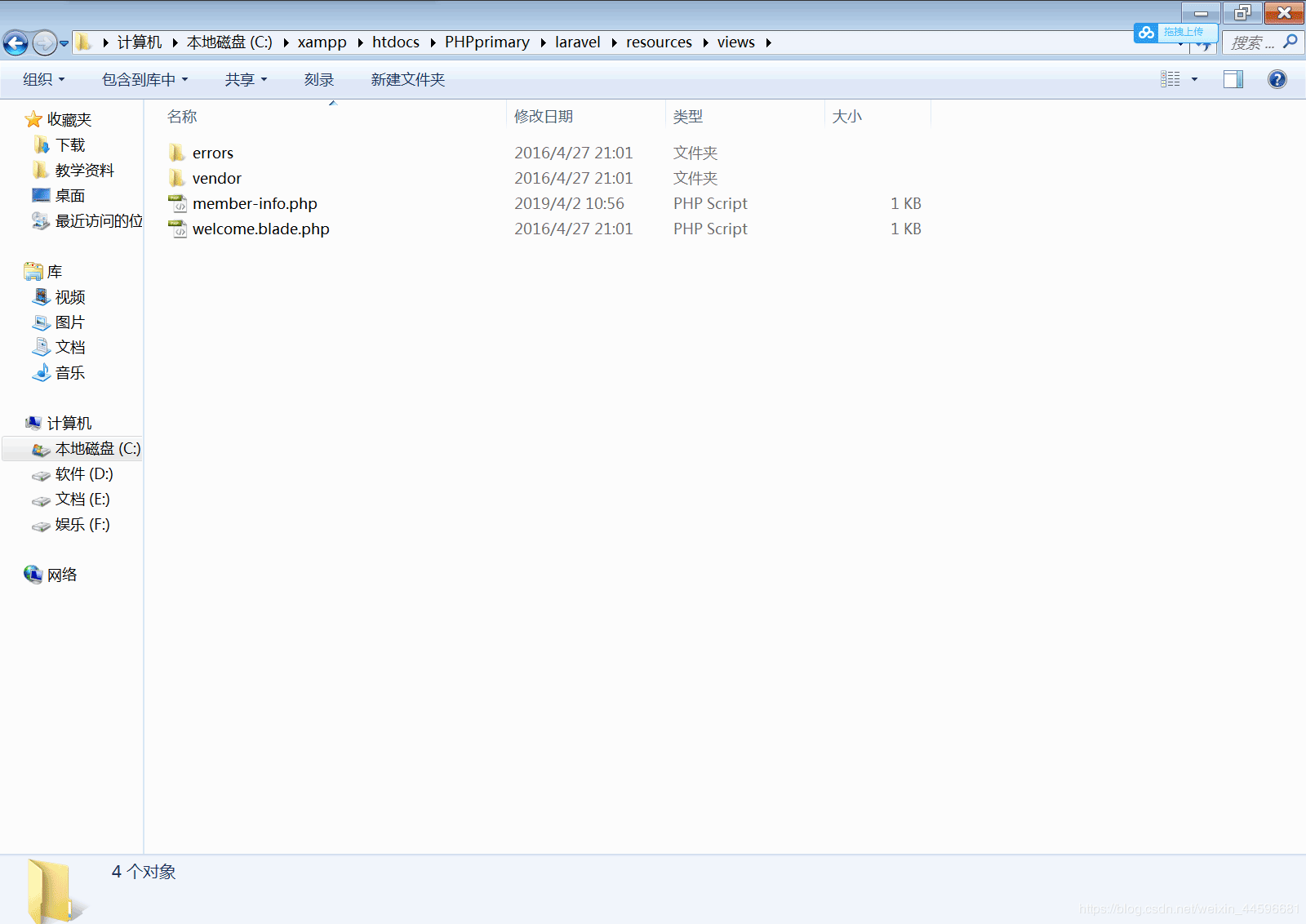Click the search box field

[x=1251, y=42]
